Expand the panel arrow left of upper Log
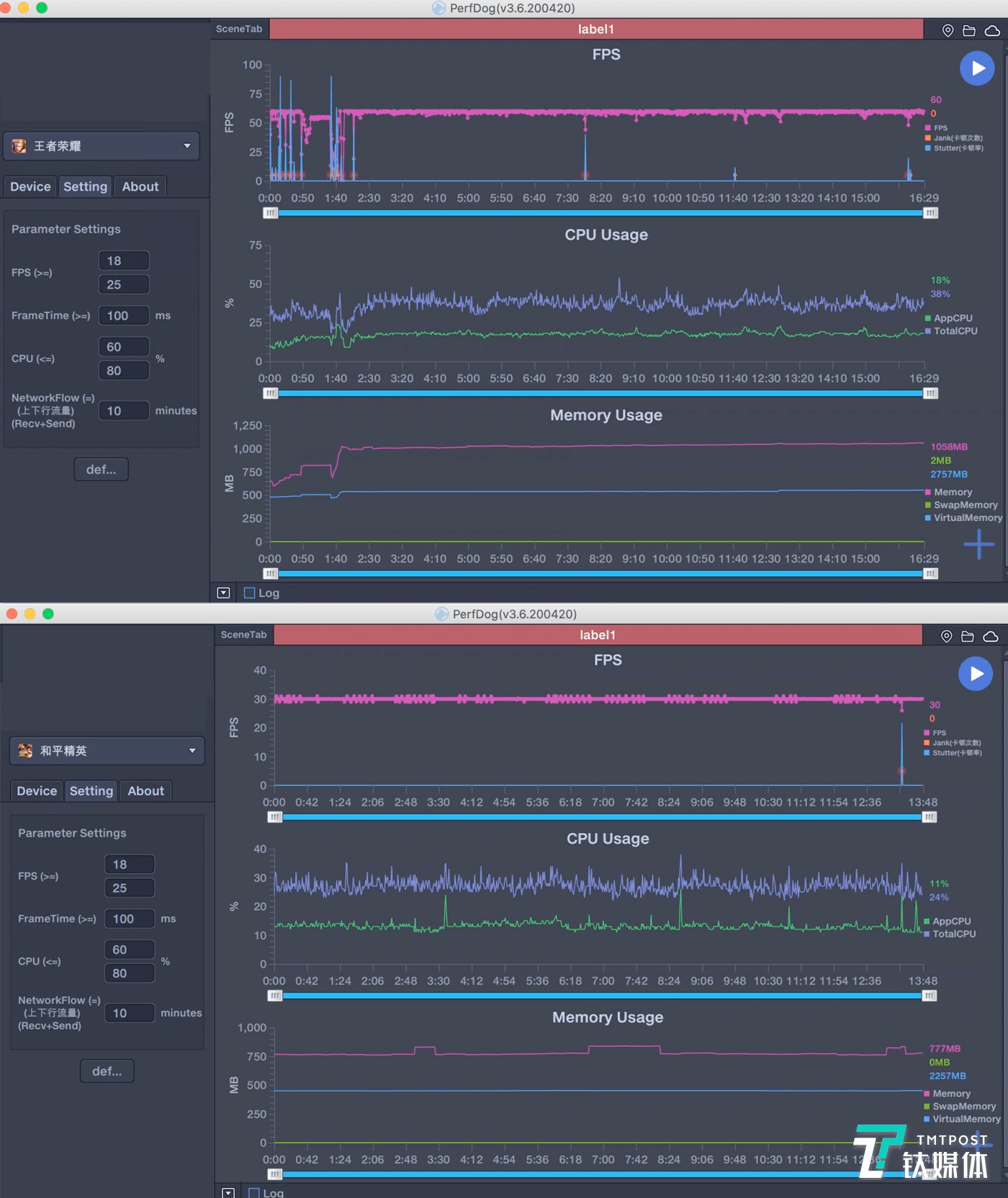The height and width of the screenshot is (1198, 1008). click(223, 593)
